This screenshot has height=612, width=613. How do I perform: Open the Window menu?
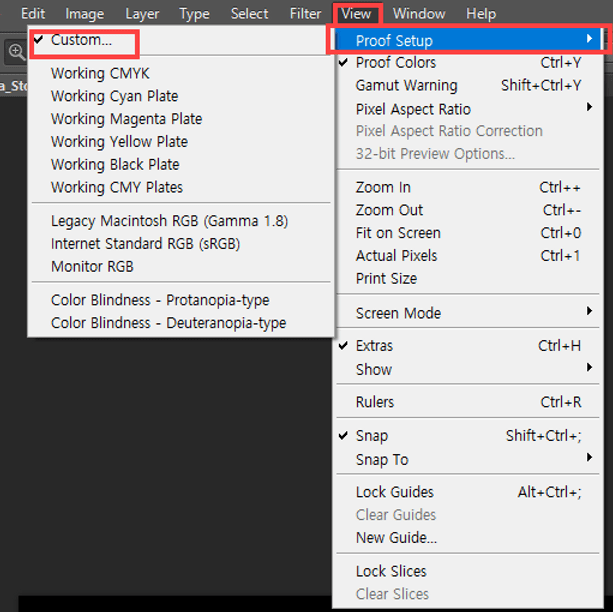(x=419, y=14)
